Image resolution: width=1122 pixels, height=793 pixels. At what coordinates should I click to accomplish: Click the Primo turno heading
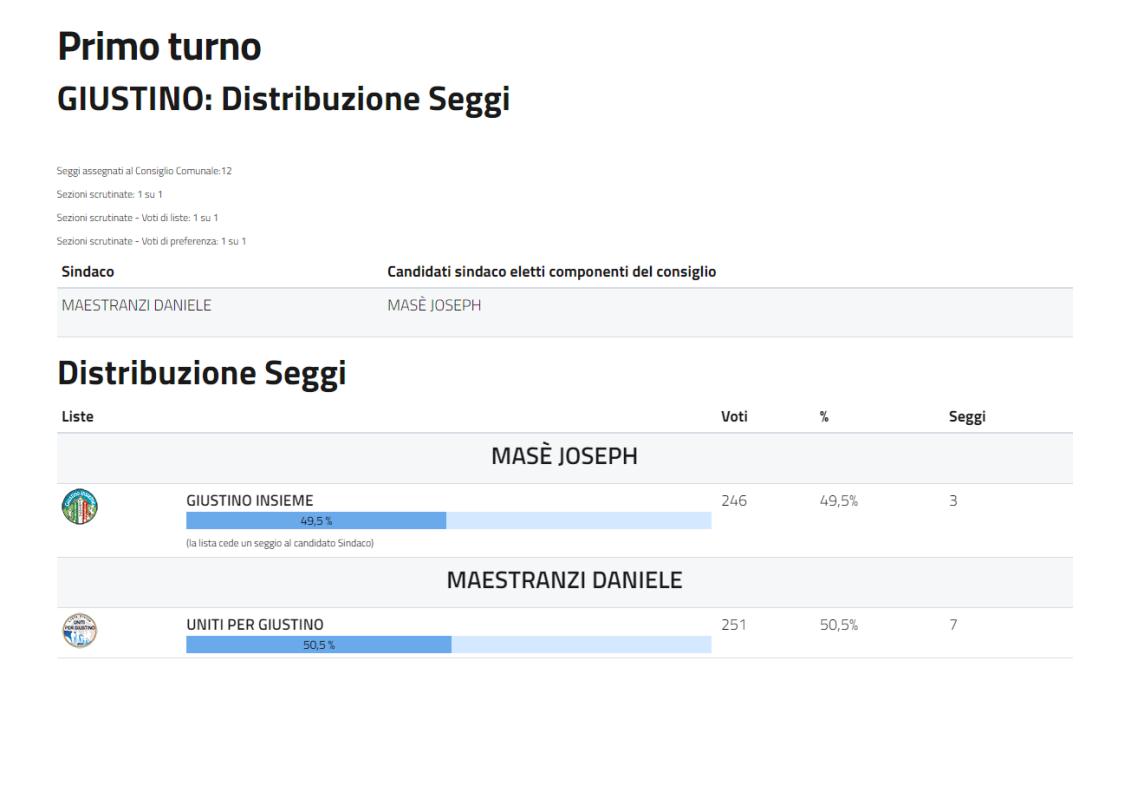[x=159, y=46]
